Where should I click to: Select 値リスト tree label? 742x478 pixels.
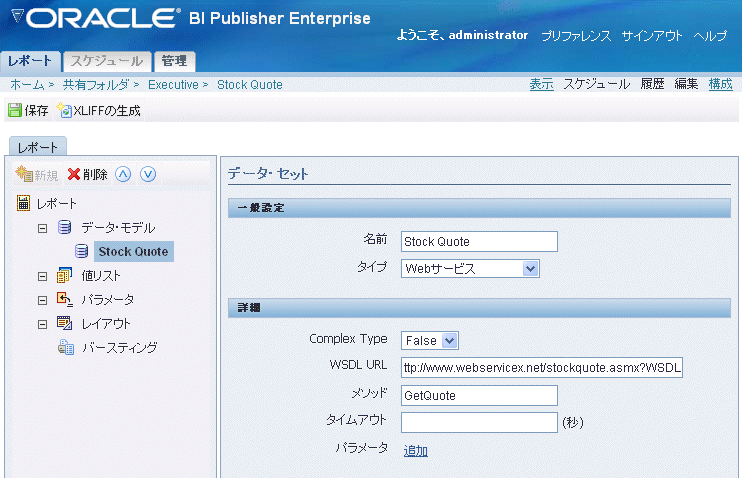(101, 275)
